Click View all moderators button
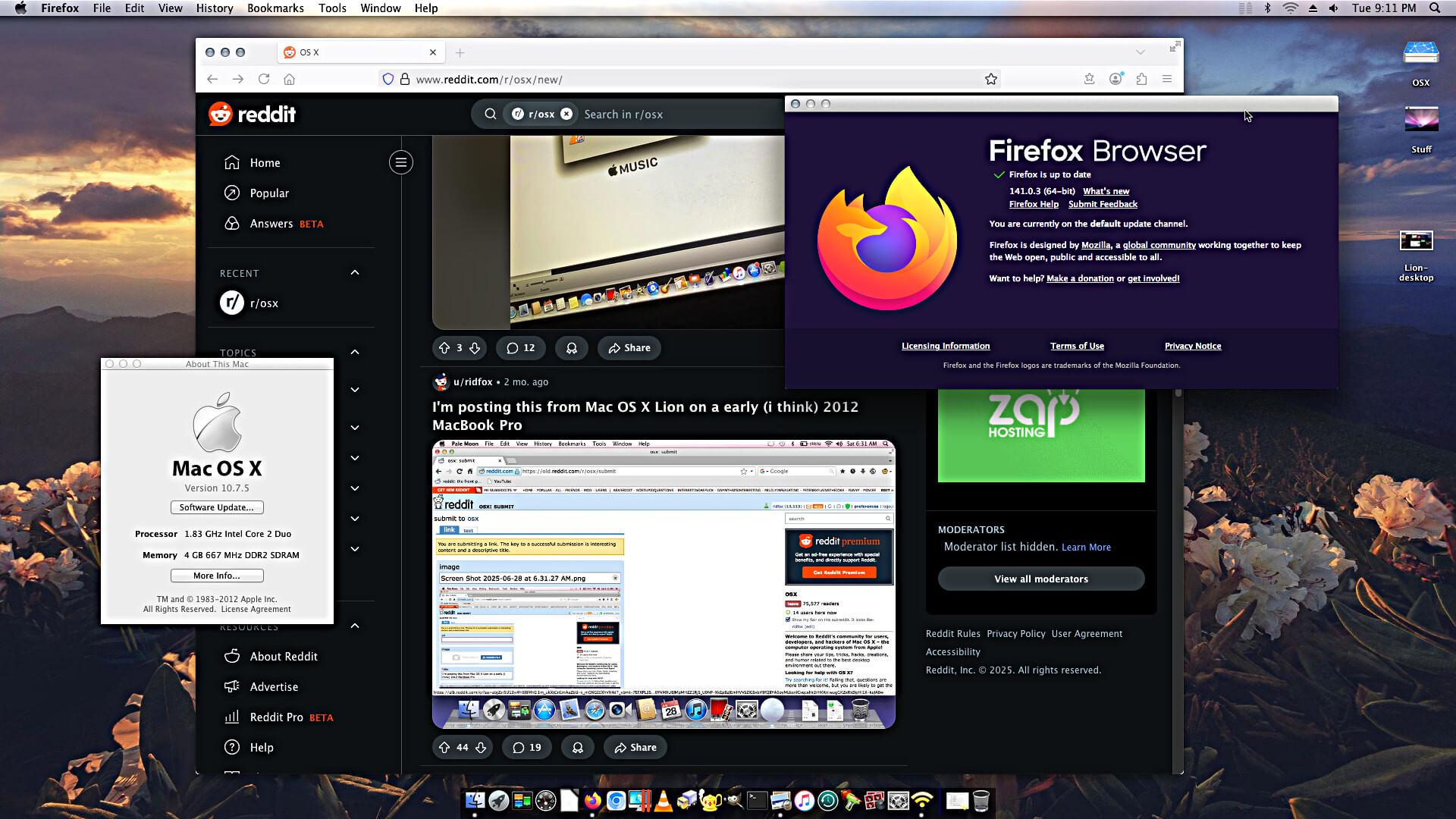This screenshot has height=819, width=1456. 1041,579
